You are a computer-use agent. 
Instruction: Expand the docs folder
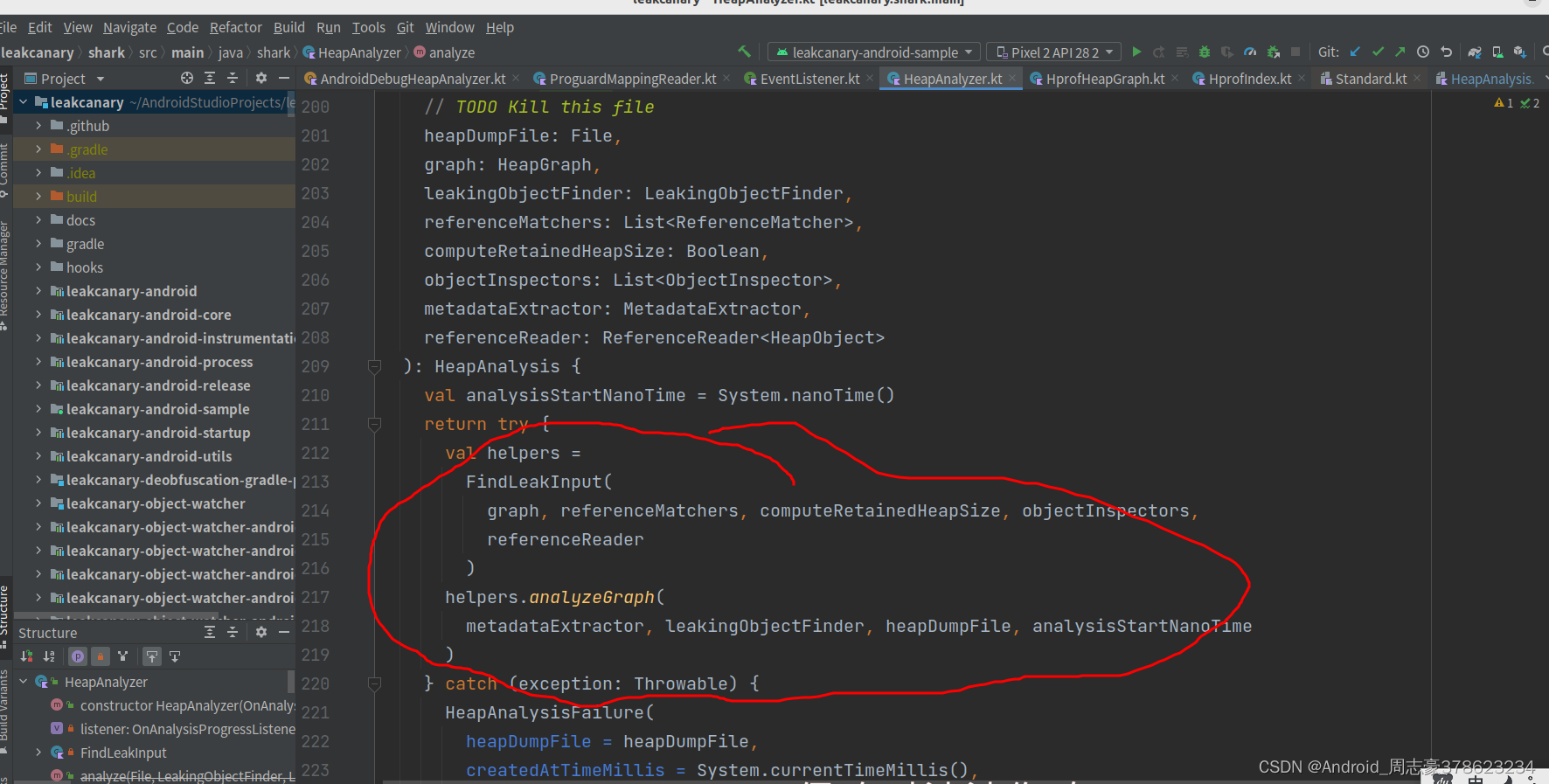tap(38, 220)
